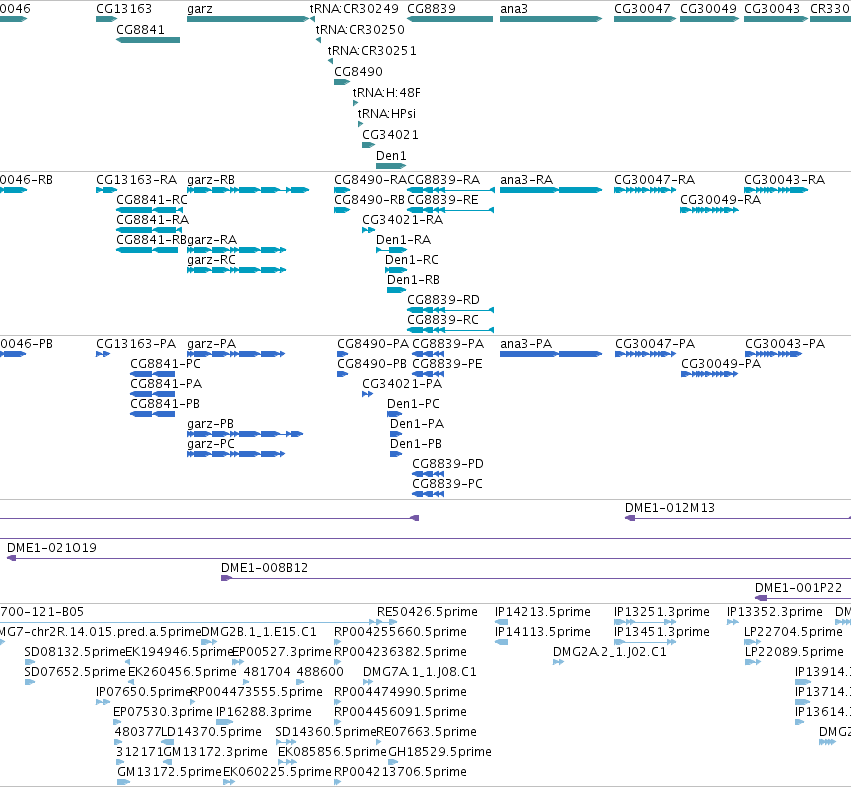The width and height of the screenshot is (851, 787).
Task: Select the tRNA:HPsi label
Action: click(x=386, y=114)
